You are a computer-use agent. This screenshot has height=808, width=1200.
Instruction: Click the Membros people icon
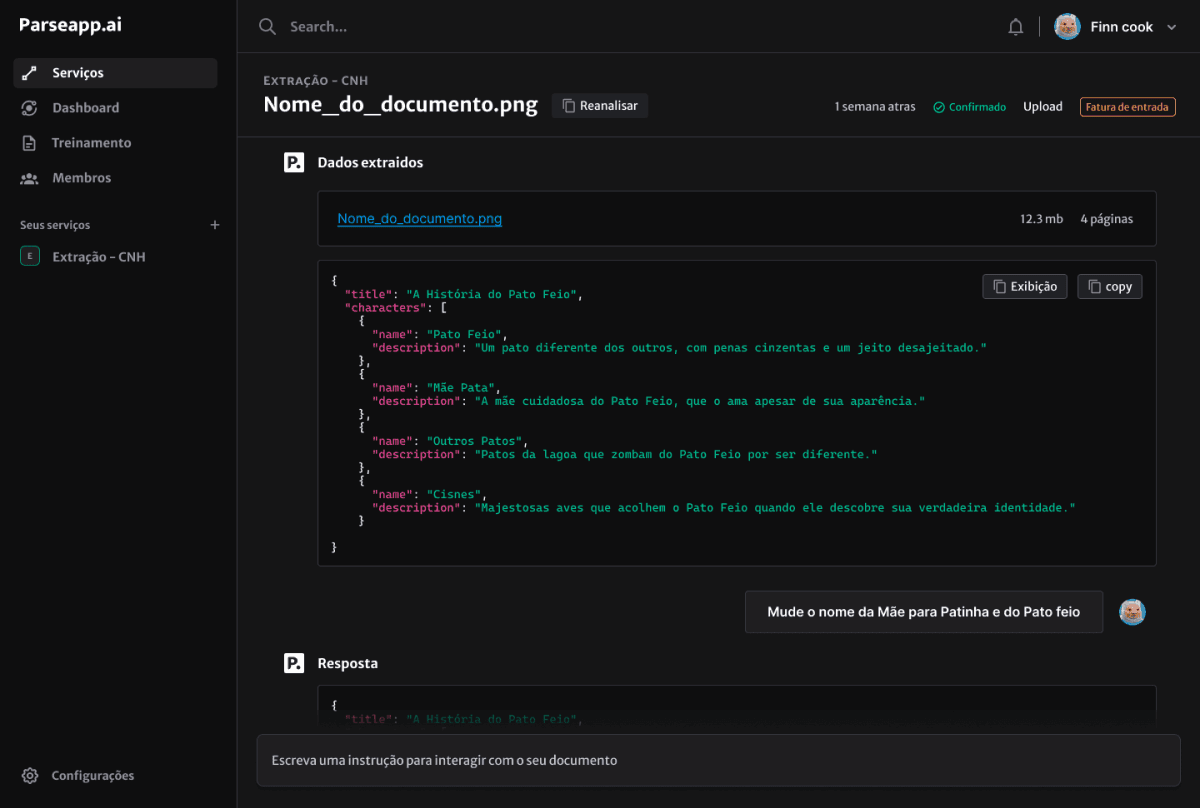point(31,177)
